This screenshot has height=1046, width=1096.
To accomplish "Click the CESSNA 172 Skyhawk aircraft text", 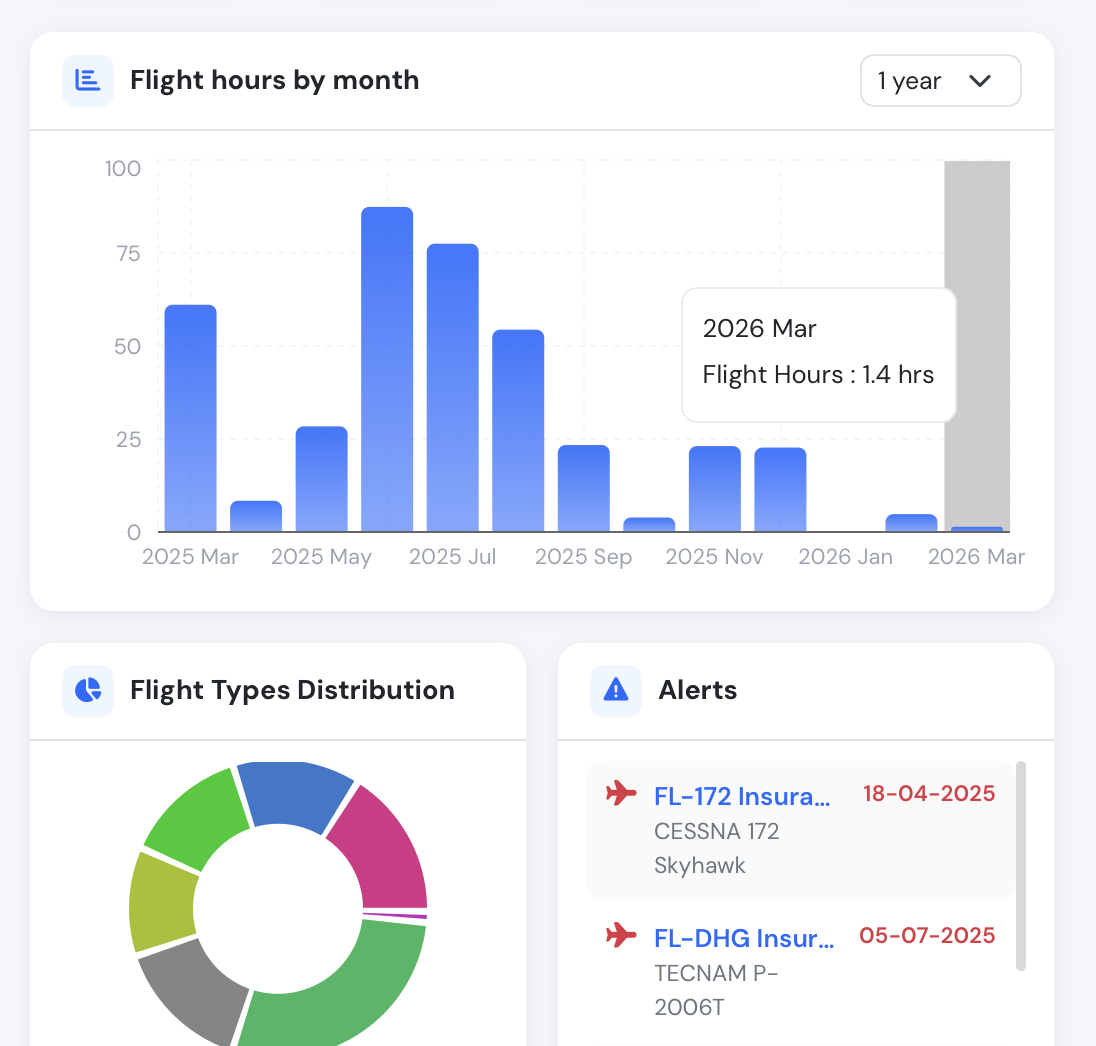I will [716, 848].
